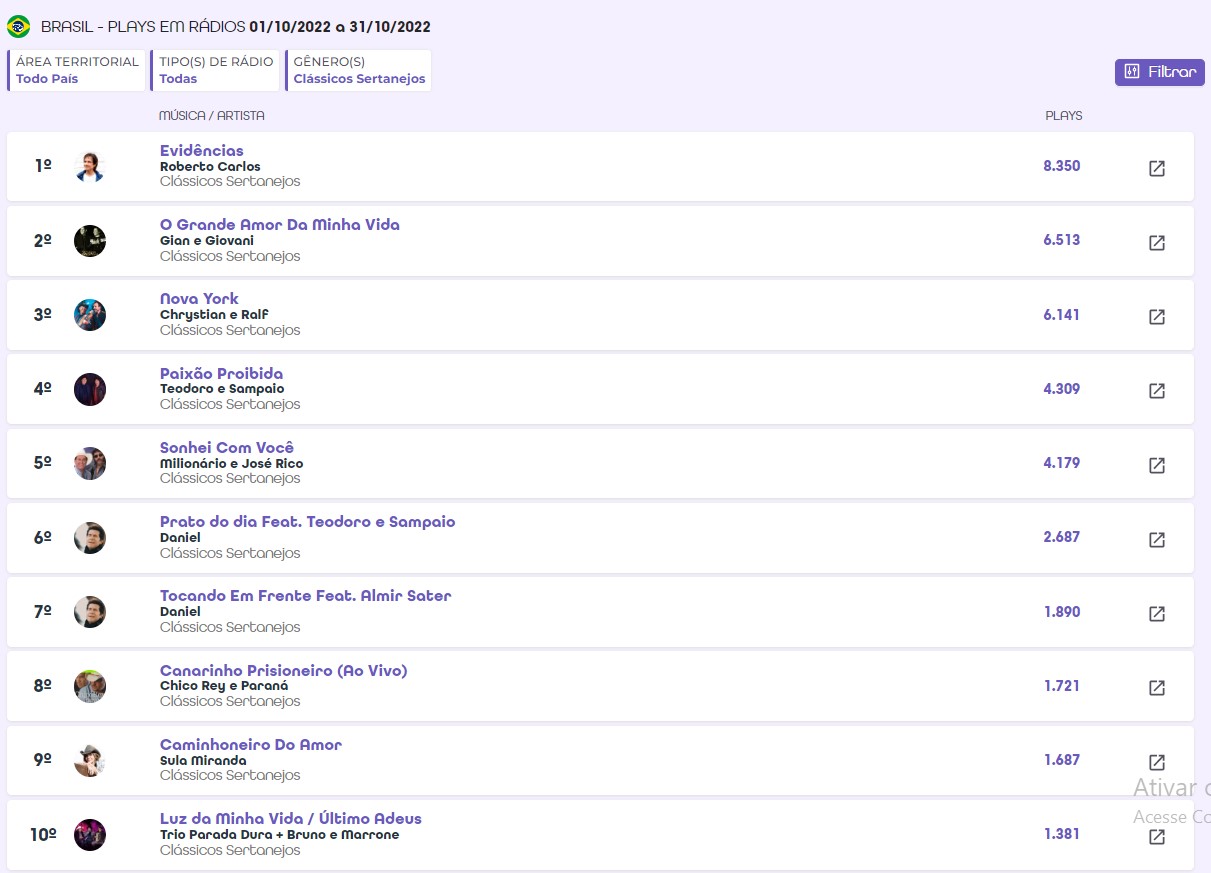Open Tocando Em Frente Feat. Almir Sater
This screenshot has width=1211, height=873.
[306, 596]
